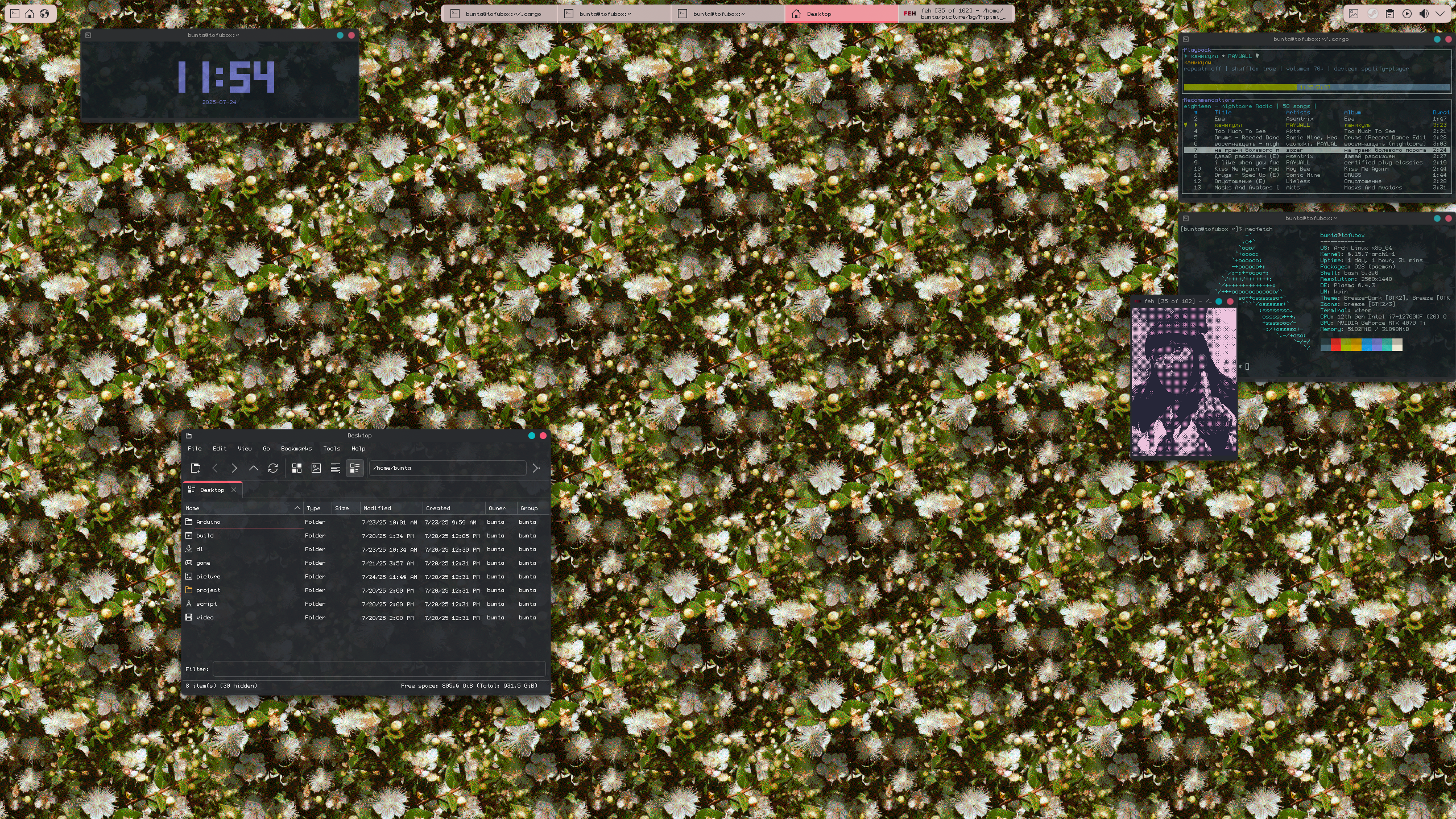Switch to the Desktop taskbar entry

pyautogui.click(x=841, y=14)
